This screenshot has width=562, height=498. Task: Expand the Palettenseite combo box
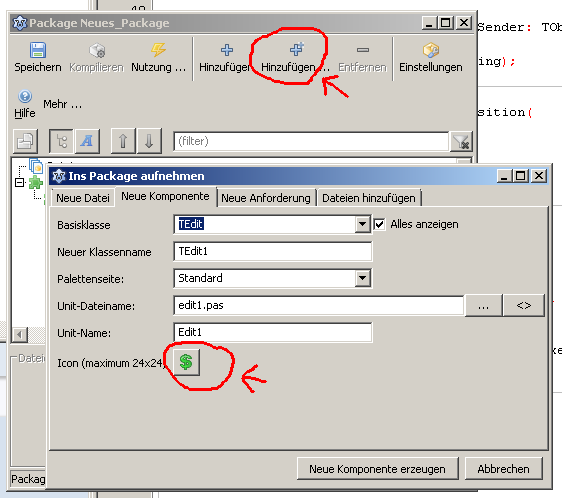coord(362,278)
